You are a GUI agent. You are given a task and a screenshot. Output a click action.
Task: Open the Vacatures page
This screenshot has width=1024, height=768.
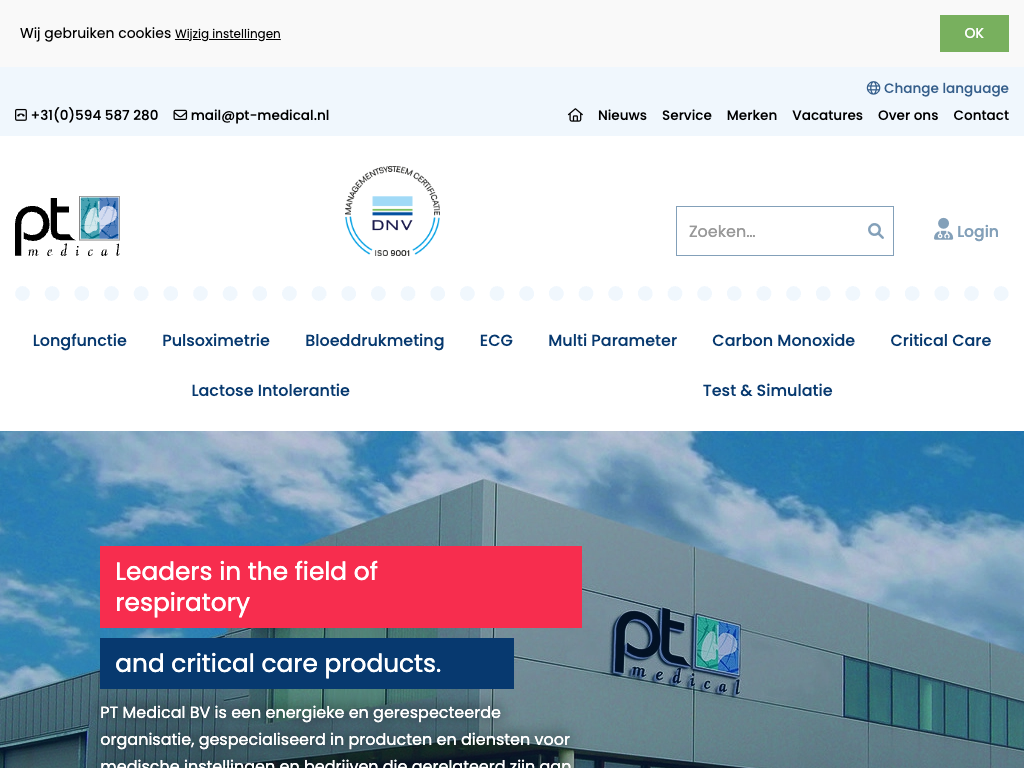pos(827,115)
